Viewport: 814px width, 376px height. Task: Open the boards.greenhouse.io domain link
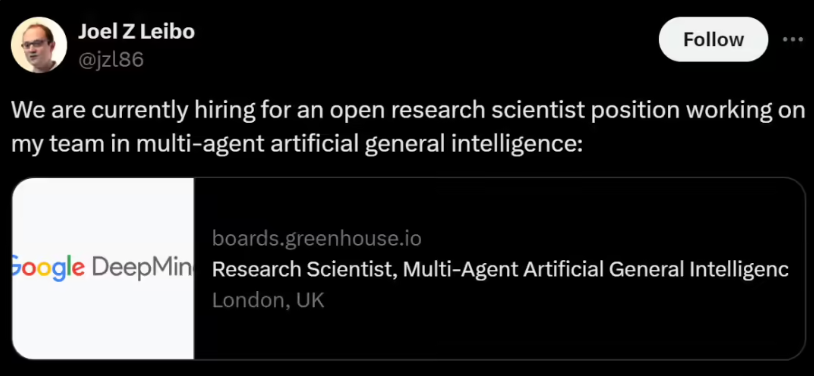317,239
